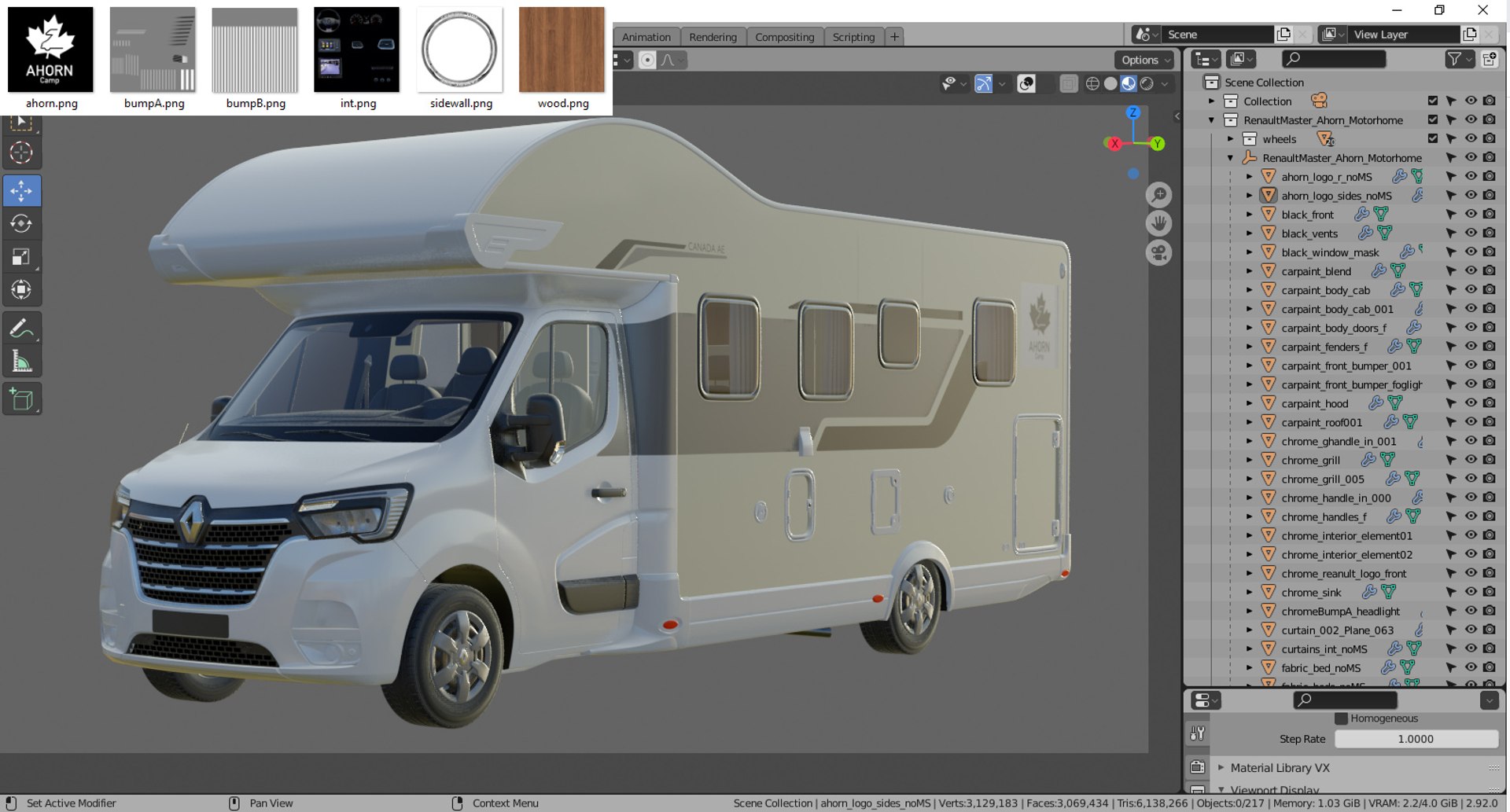This screenshot has width=1510, height=812.
Task: Toggle viewport gizmos display
Action: (983, 83)
